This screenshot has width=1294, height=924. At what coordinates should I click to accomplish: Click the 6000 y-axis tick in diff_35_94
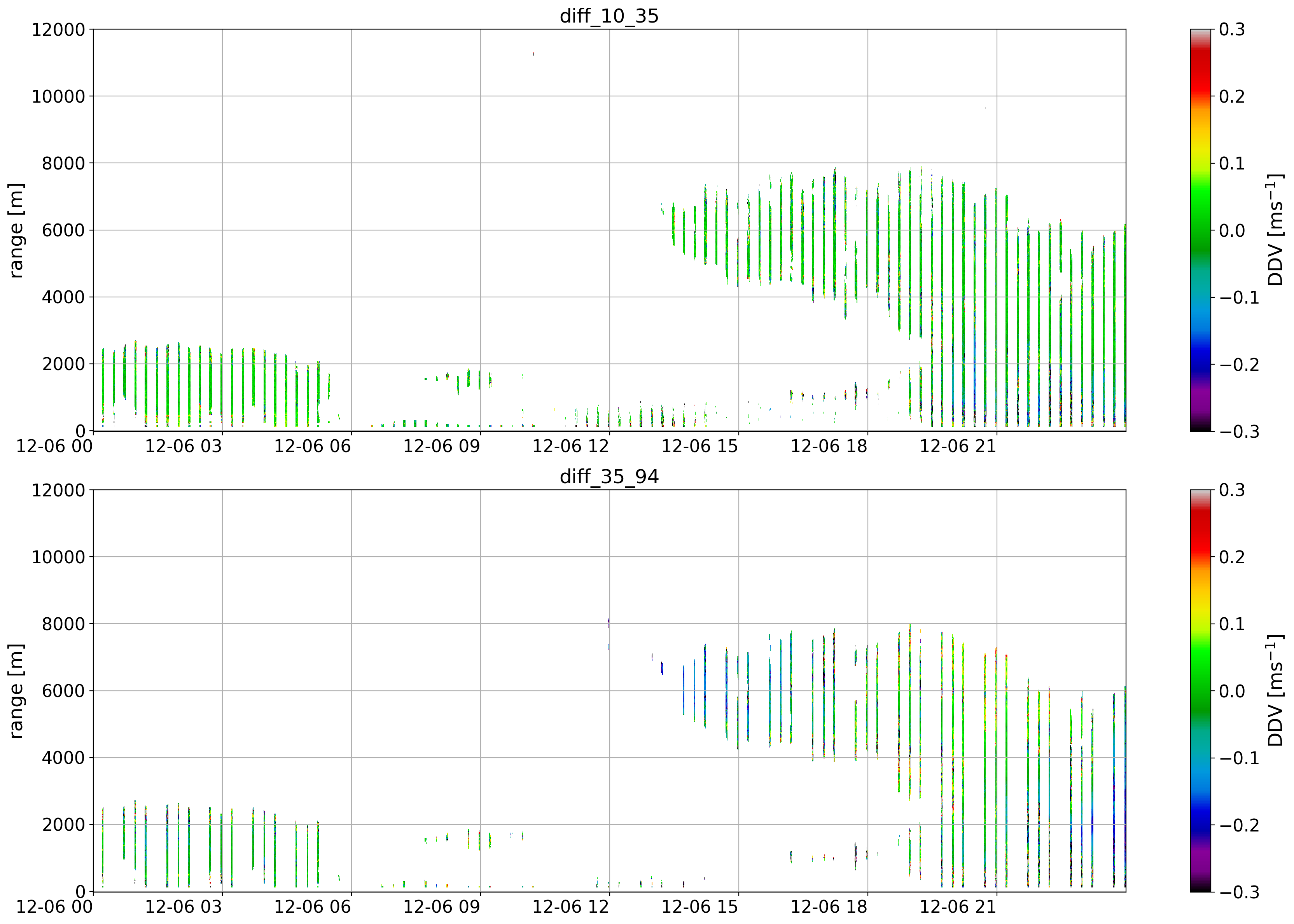tap(63, 691)
